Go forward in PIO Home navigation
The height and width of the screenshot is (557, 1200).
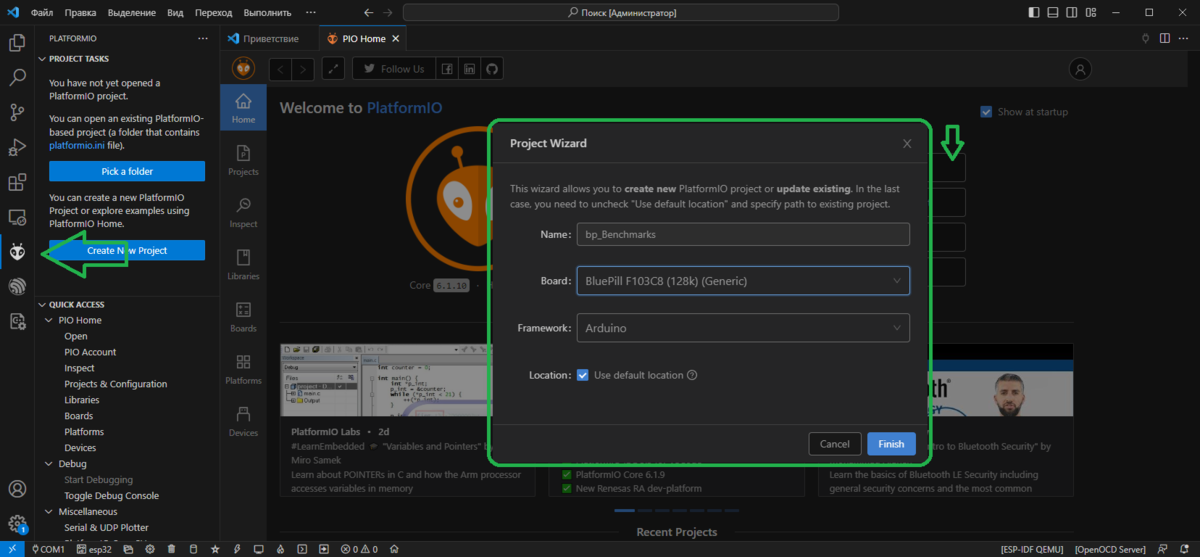(302, 69)
